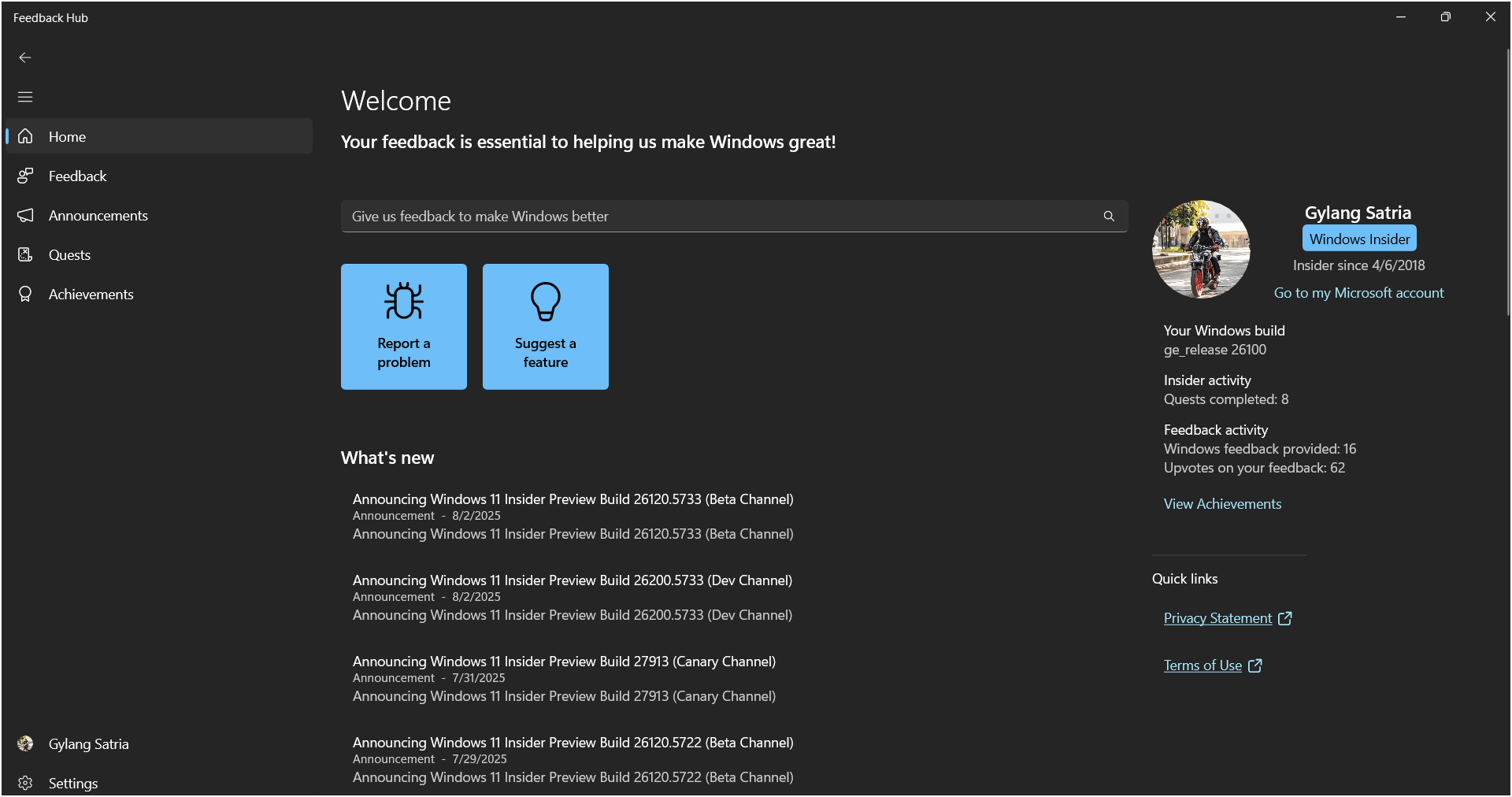This screenshot has width=1512, height=797.
Task: Open the Achievements menu item
Action: click(158, 294)
